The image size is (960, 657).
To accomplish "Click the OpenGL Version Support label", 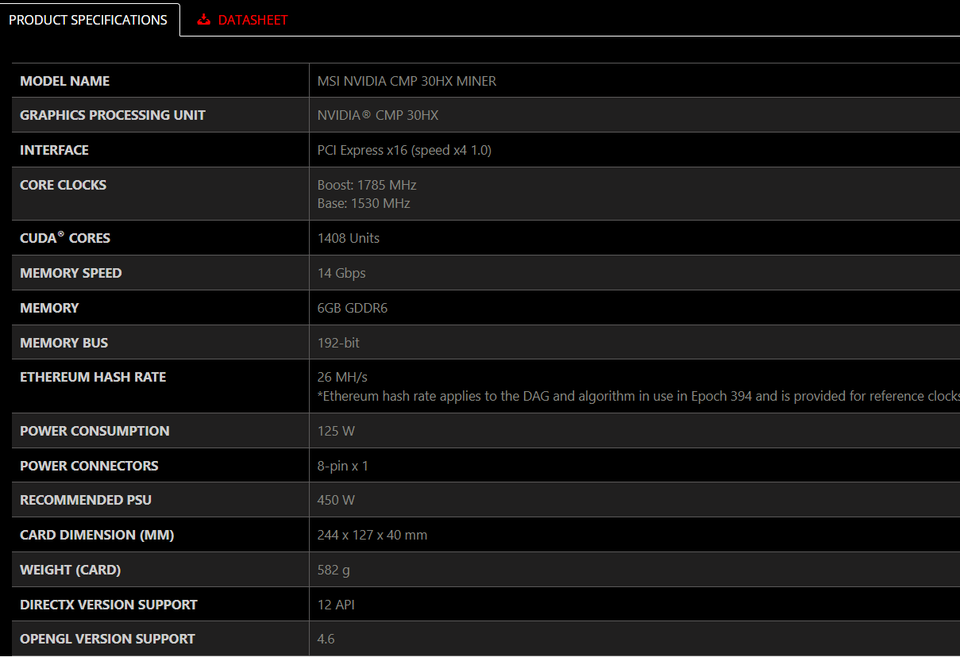I will (x=107, y=639).
